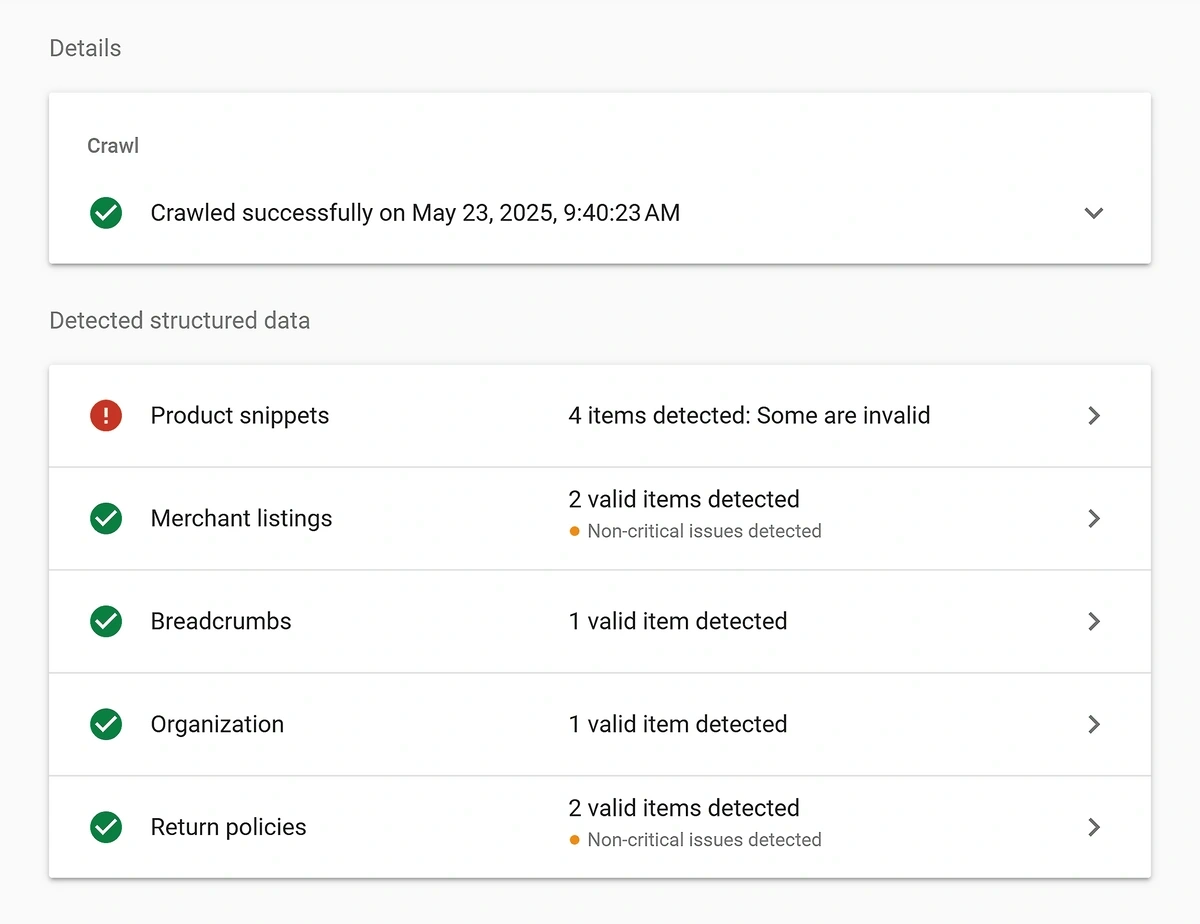1200x924 pixels.
Task: Click the orange warning dot under Return policies
Action: point(574,840)
